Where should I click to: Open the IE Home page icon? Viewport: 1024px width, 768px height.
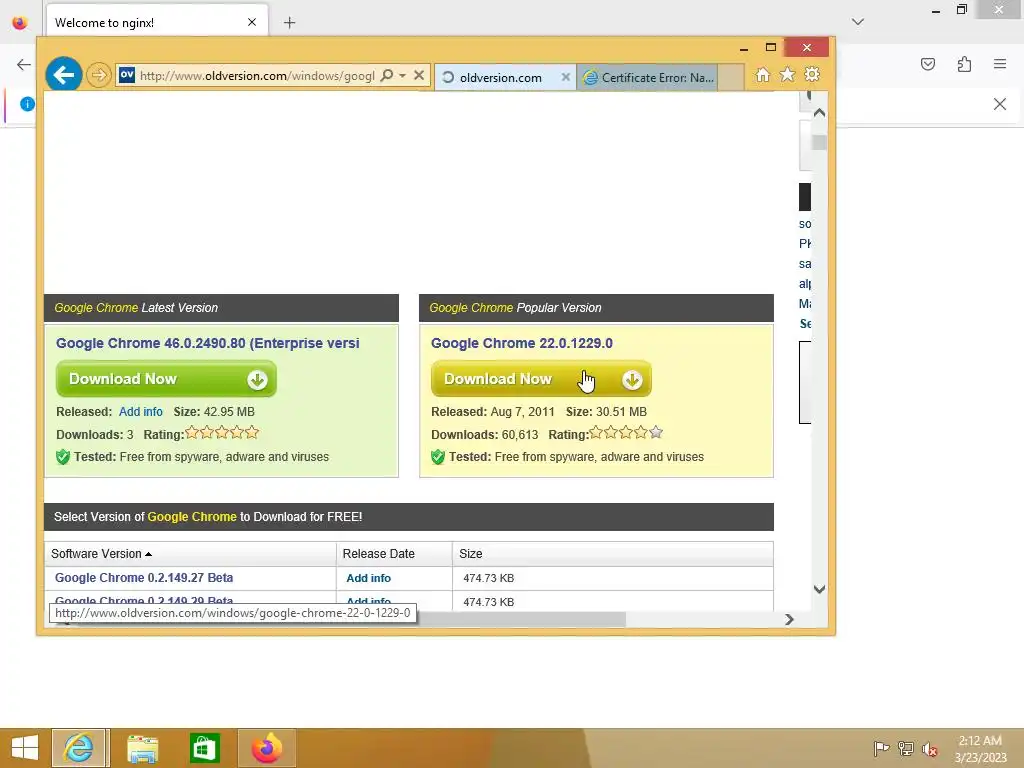(x=763, y=75)
